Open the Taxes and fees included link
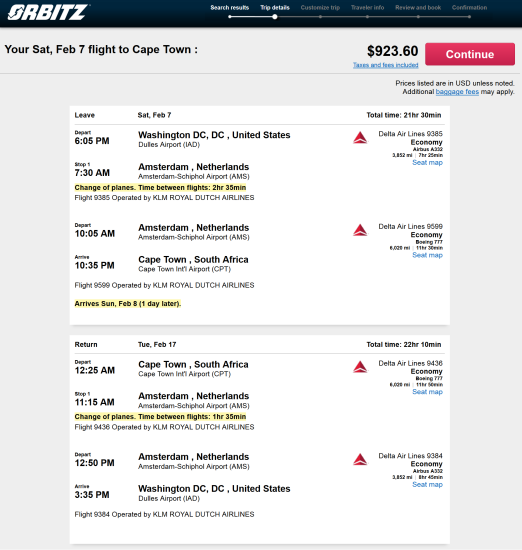 point(386,65)
